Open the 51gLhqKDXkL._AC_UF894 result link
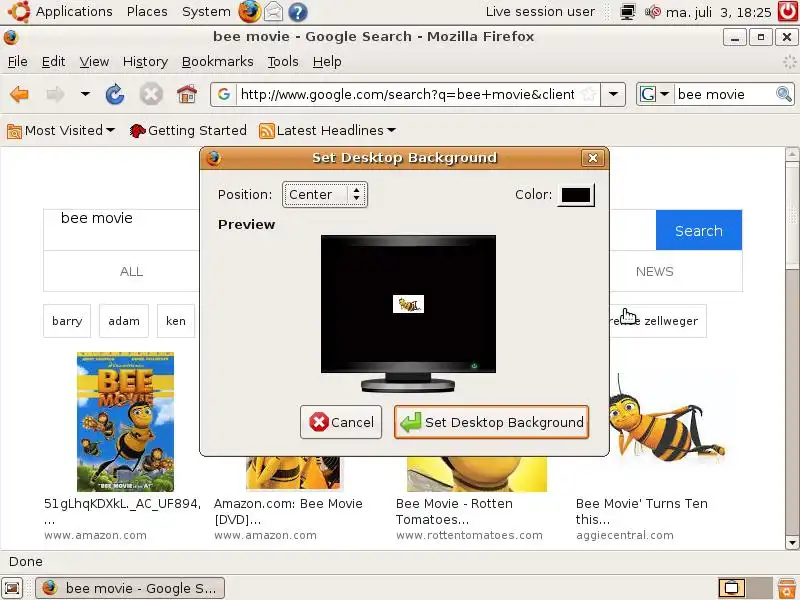Screen dimensions: 800x600 [122, 511]
